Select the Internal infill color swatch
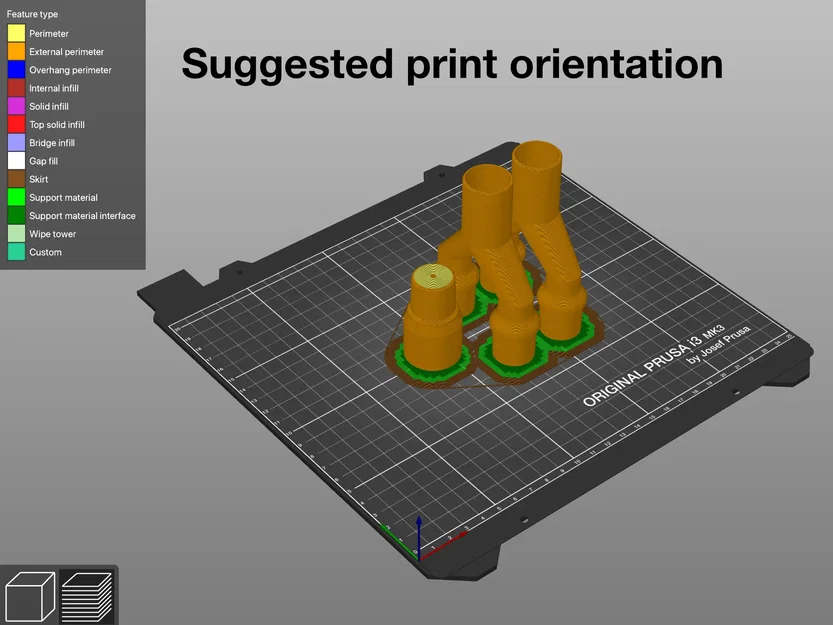 coord(16,88)
